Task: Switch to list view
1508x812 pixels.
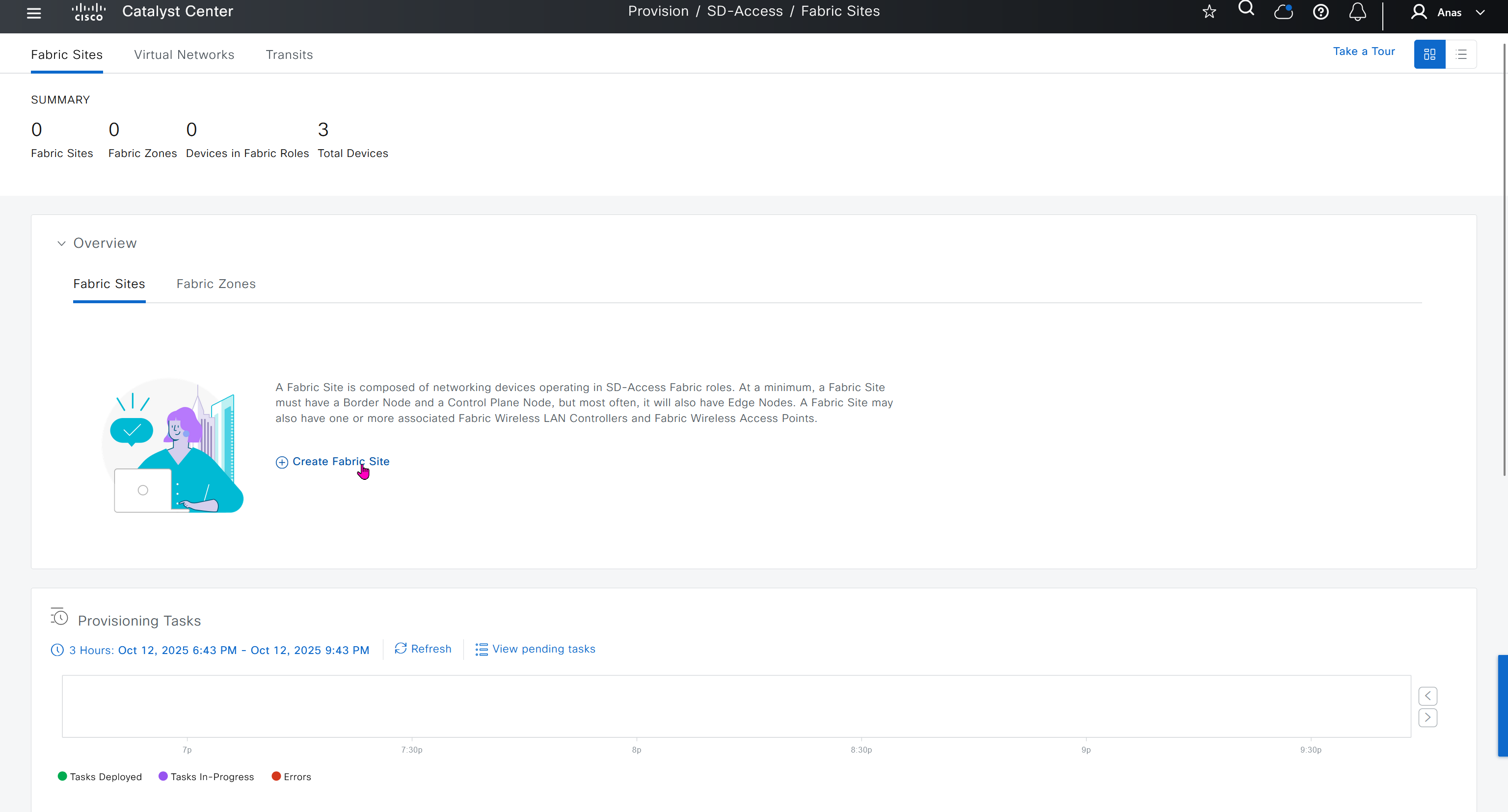Action: click(1460, 54)
